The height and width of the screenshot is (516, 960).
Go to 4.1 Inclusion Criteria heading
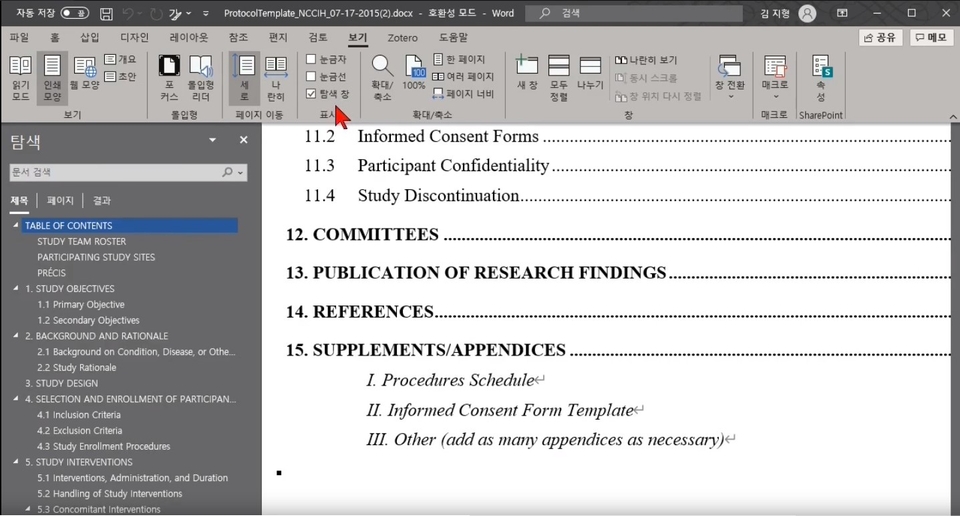pos(78,414)
